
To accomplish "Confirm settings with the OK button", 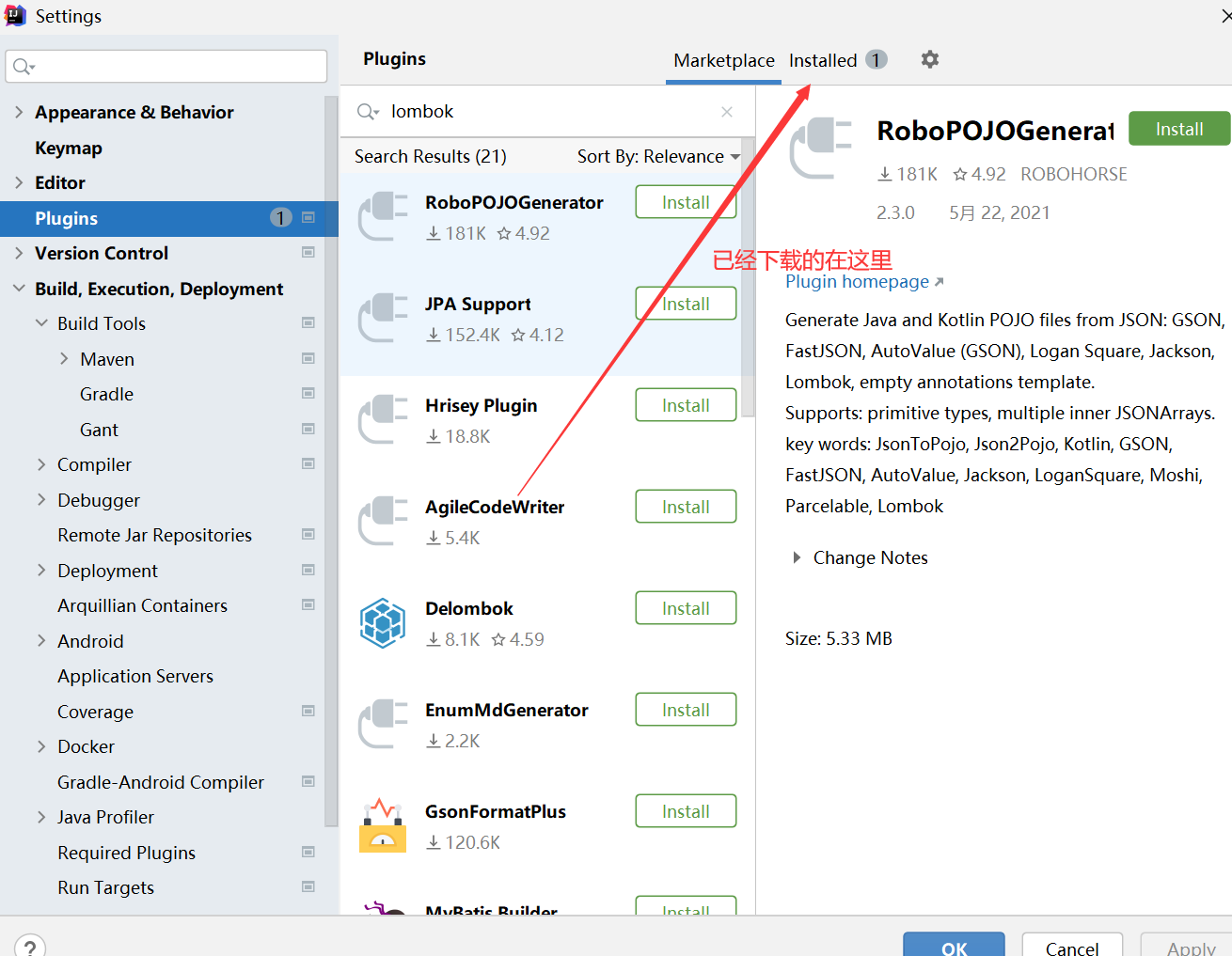I will click(954, 945).
